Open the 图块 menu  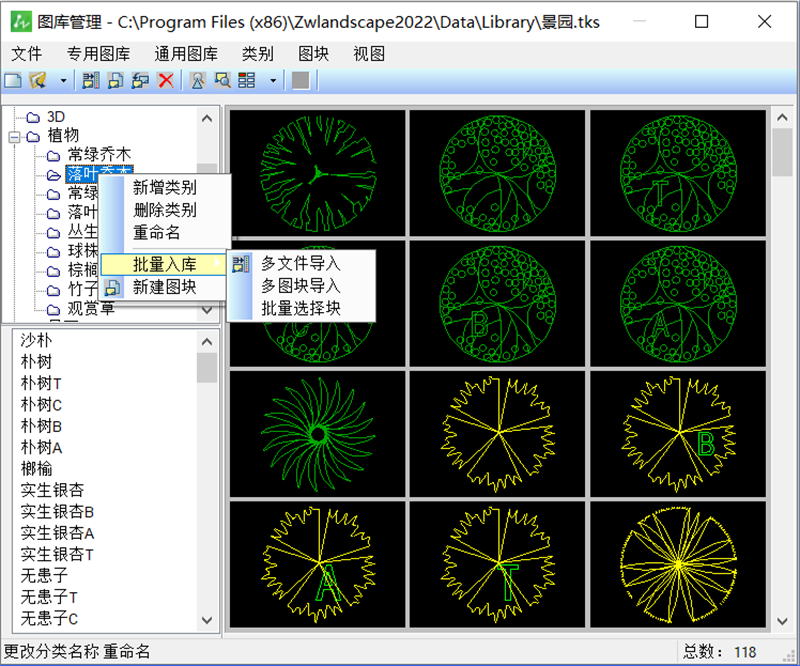point(314,54)
